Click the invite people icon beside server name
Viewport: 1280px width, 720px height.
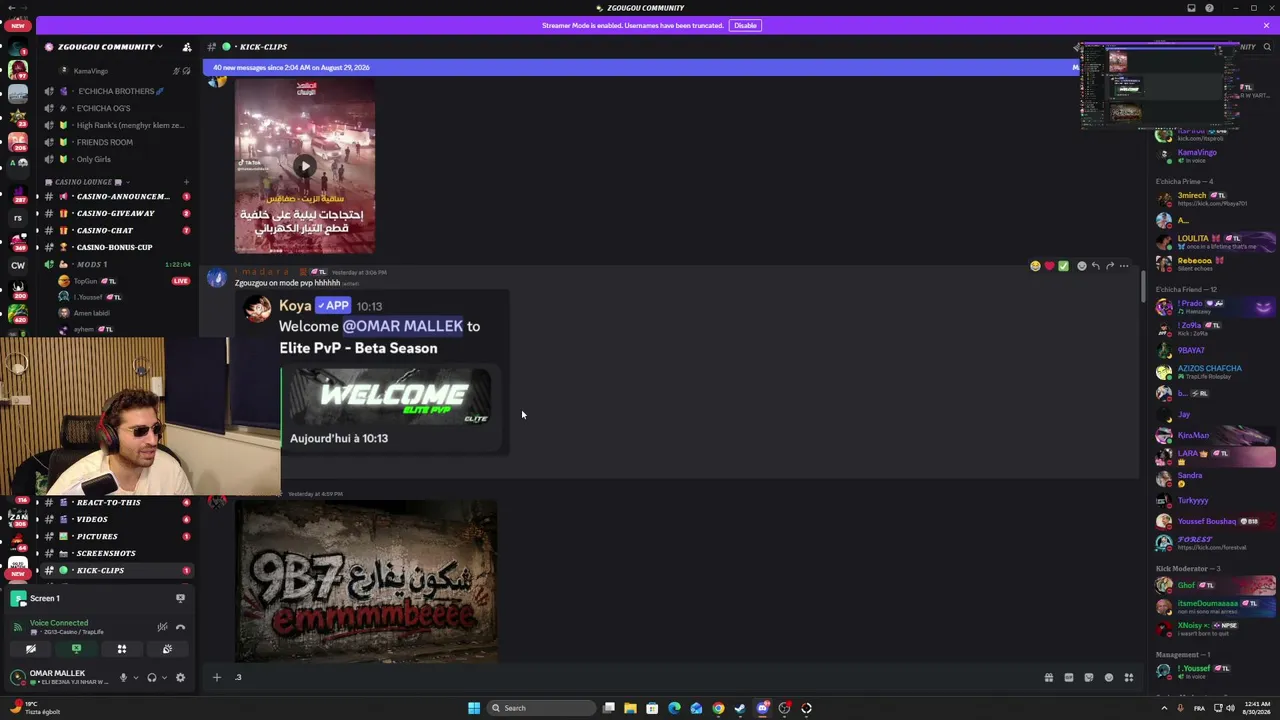point(186,47)
